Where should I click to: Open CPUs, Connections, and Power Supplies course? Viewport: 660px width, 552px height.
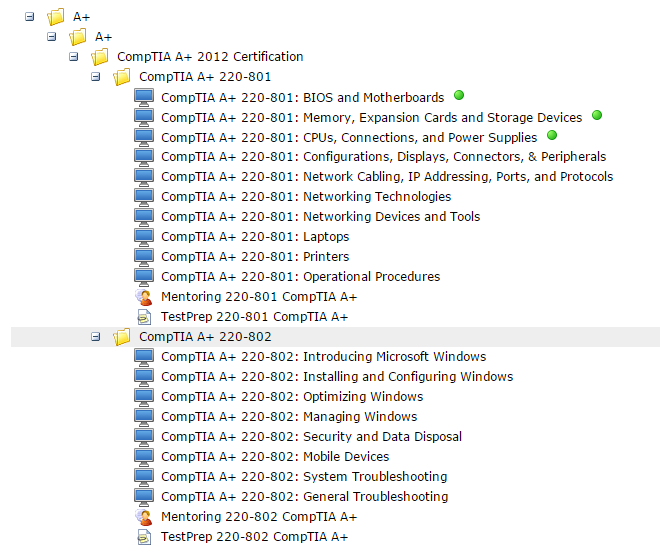click(349, 137)
